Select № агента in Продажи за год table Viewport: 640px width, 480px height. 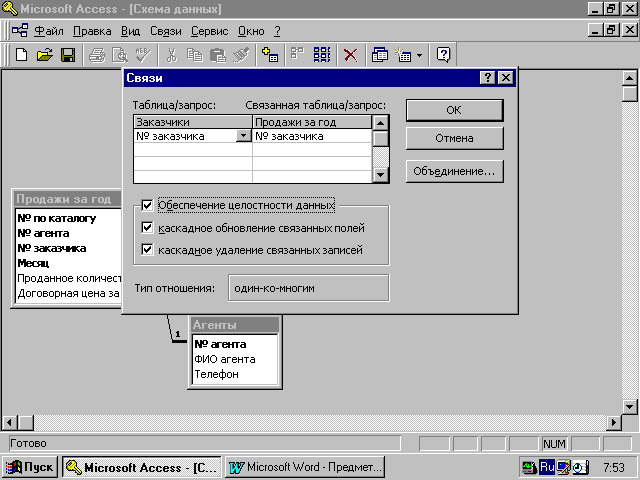click(x=43, y=233)
